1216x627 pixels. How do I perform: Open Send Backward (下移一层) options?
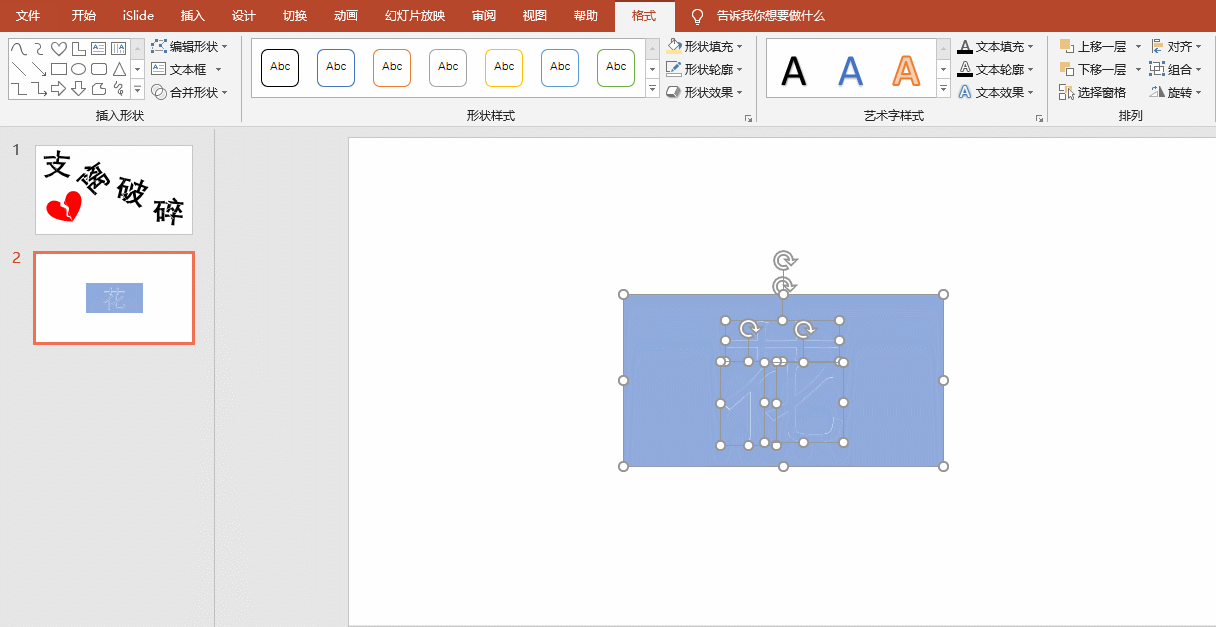click(x=1138, y=70)
